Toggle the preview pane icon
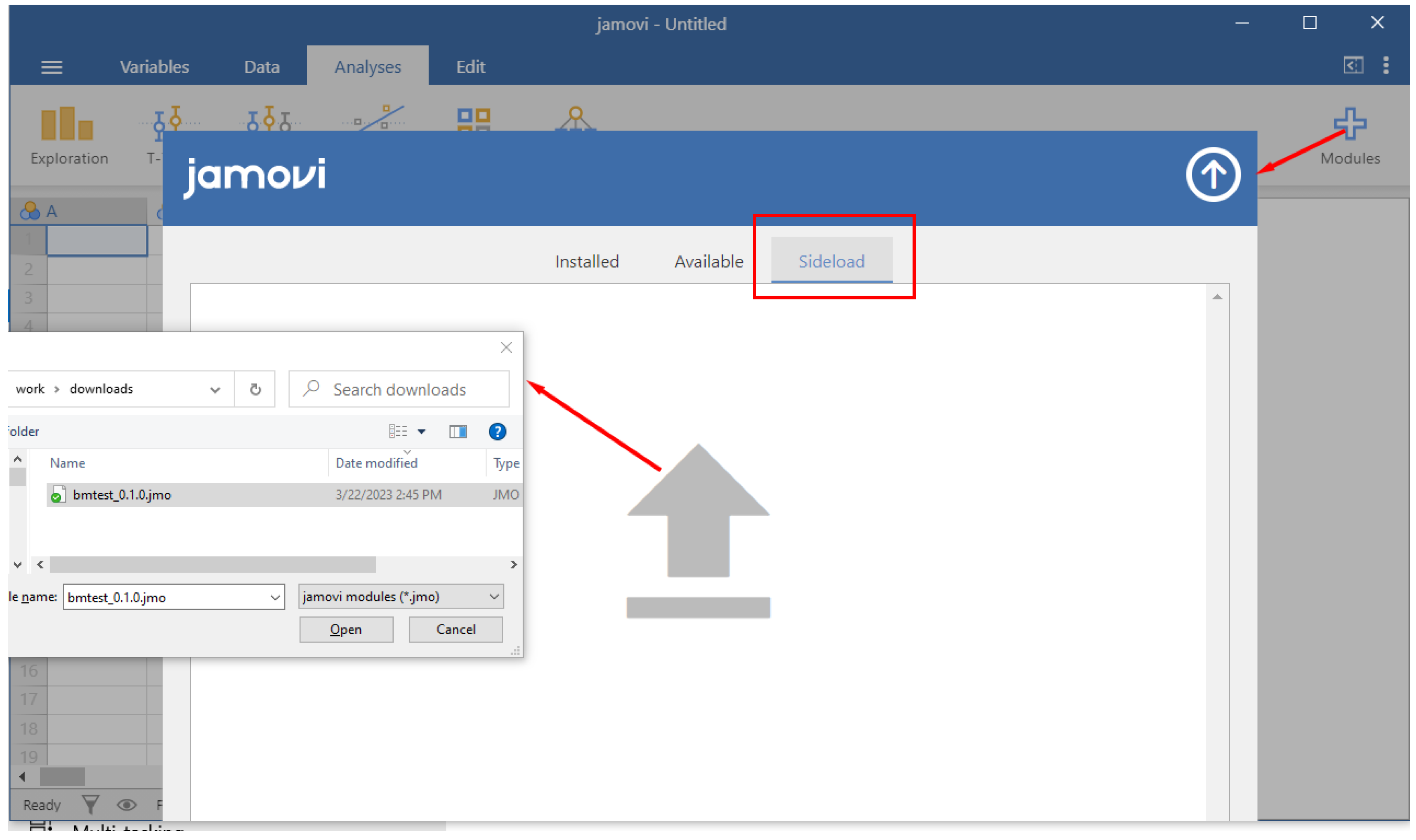Viewport: 1416px width, 840px height. point(457,432)
